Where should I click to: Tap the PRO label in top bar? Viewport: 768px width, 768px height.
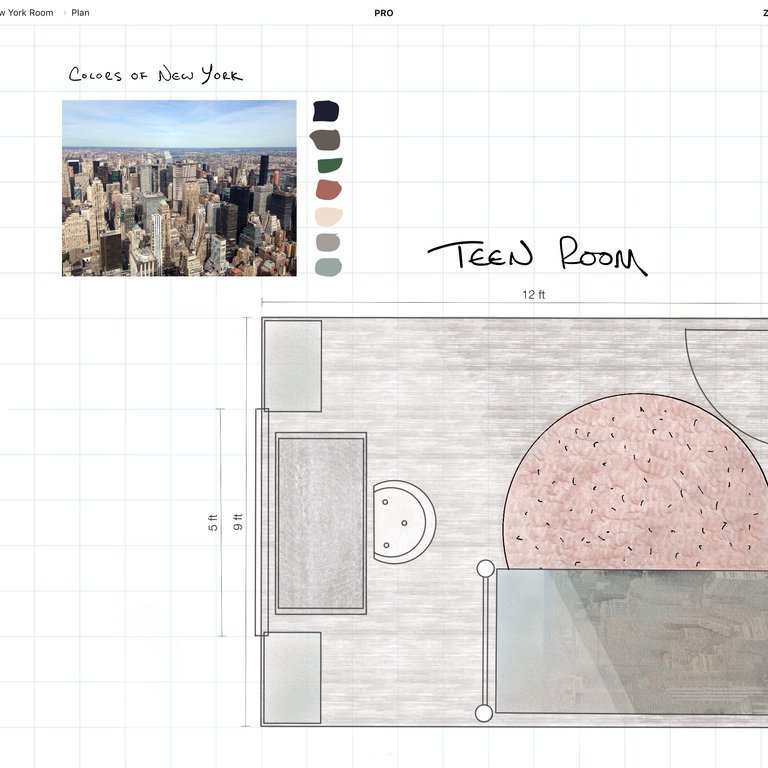pyautogui.click(x=384, y=13)
